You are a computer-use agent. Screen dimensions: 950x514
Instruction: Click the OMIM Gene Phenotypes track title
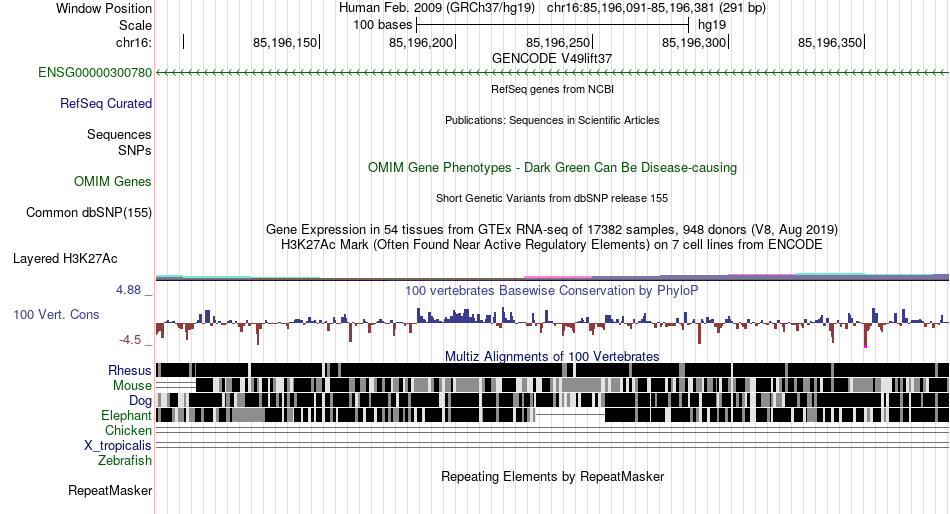[x=552, y=168]
